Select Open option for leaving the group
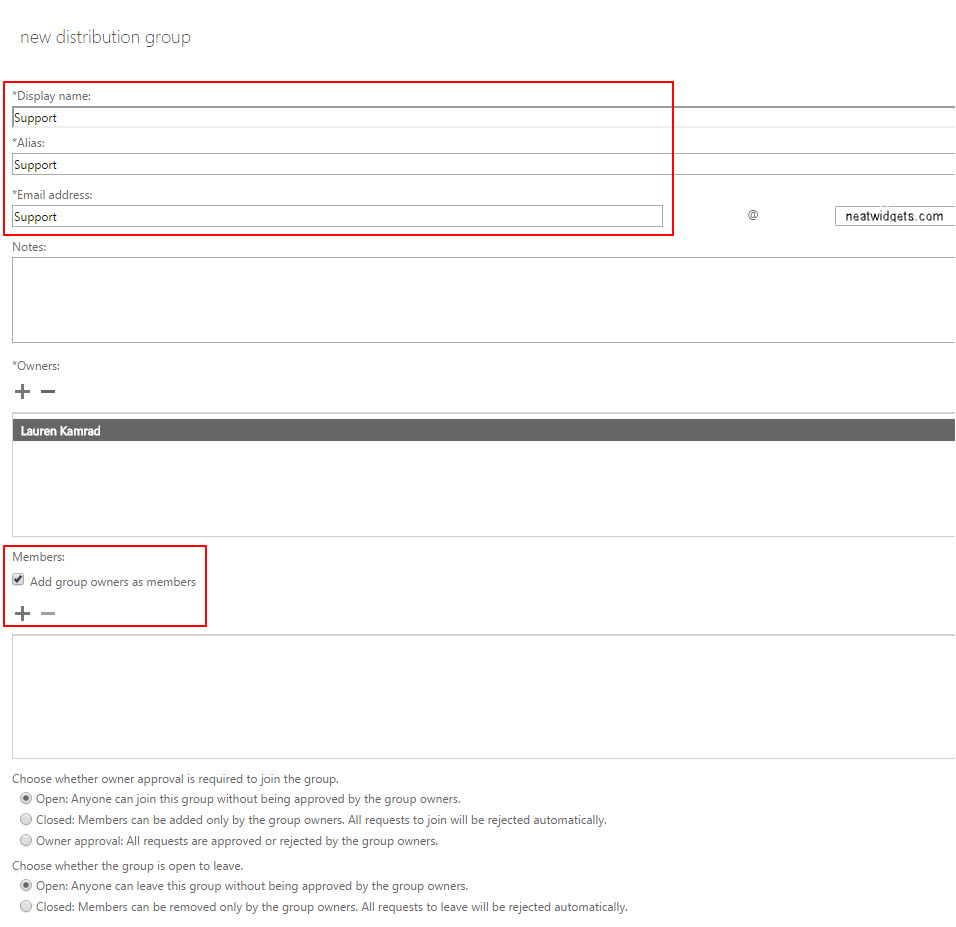956x927 pixels. tap(26, 885)
